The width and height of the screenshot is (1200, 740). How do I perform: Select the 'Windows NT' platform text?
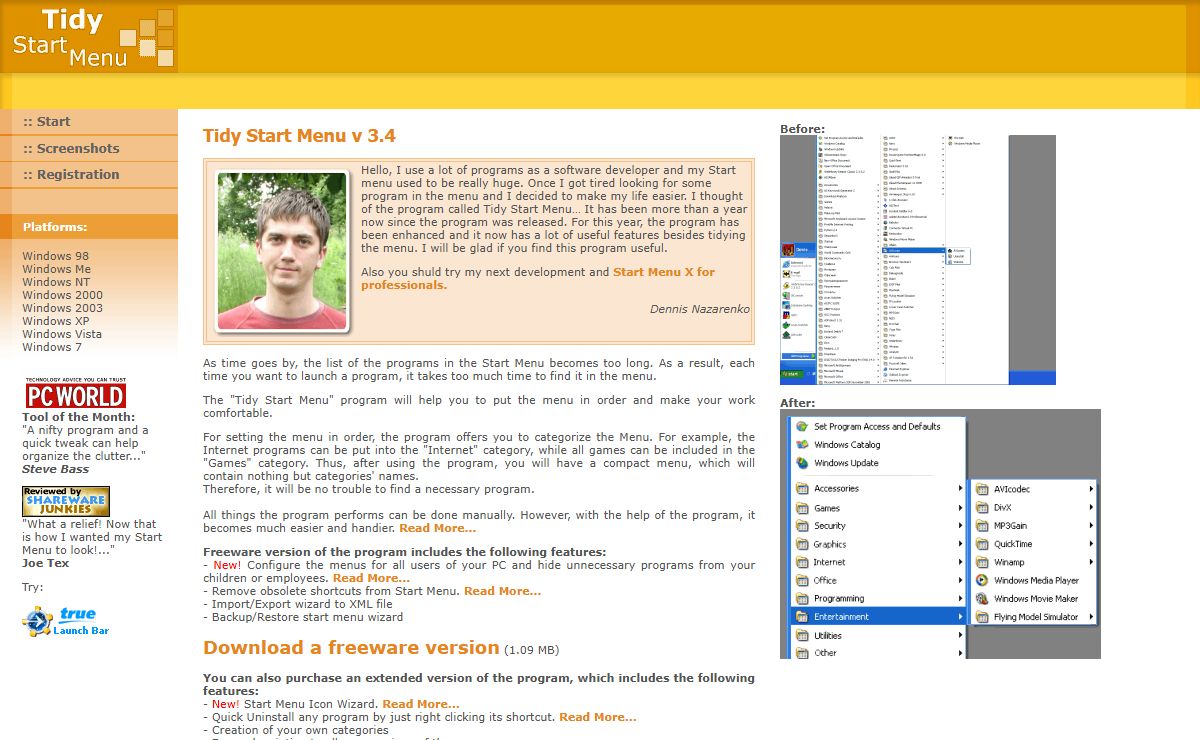tap(56, 282)
